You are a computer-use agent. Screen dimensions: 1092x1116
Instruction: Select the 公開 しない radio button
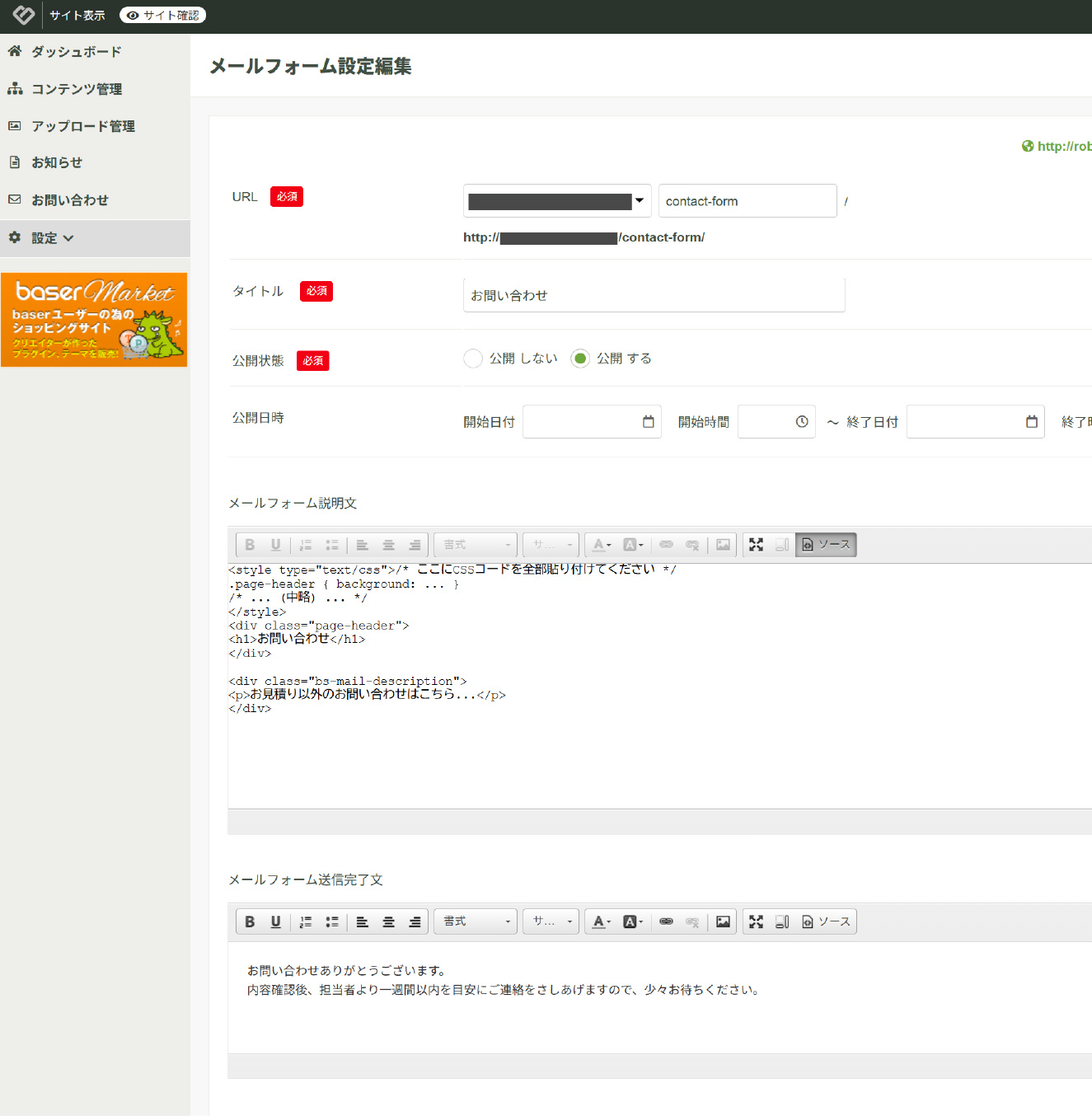coord(473,359)
